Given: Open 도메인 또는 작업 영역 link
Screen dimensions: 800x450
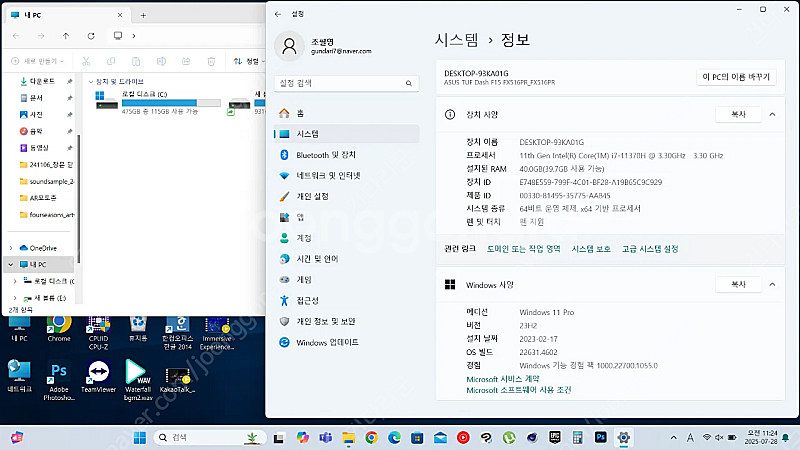Looking at the screenshot, I should coord(523,249).
